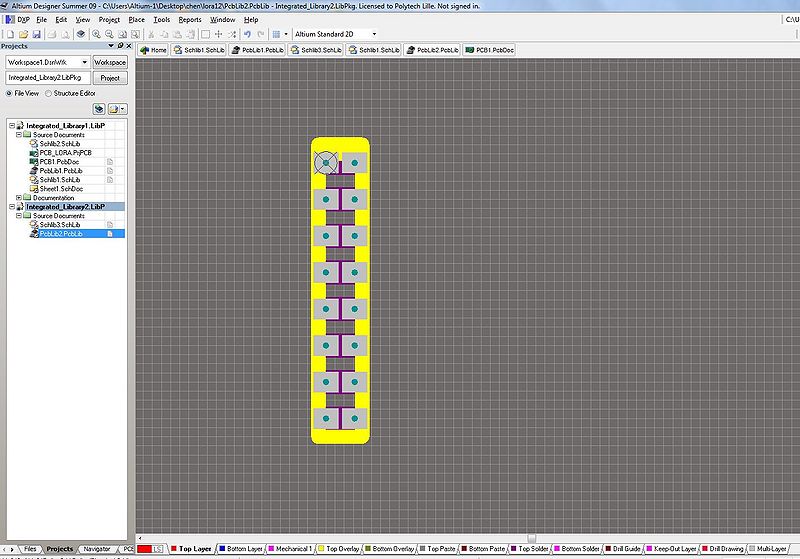The height and width of the screenshot is (559, 800).
Task: Click the Cut scissors icon
Action: 151,33
